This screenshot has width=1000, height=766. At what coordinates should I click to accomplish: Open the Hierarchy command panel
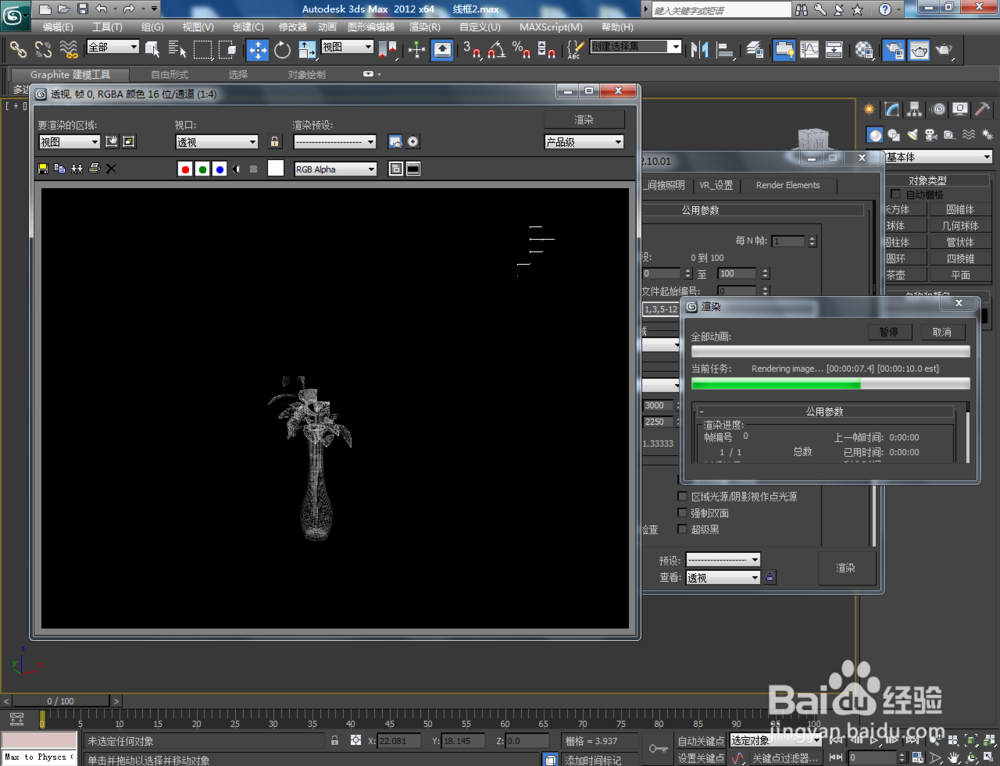tap(915, 110)
